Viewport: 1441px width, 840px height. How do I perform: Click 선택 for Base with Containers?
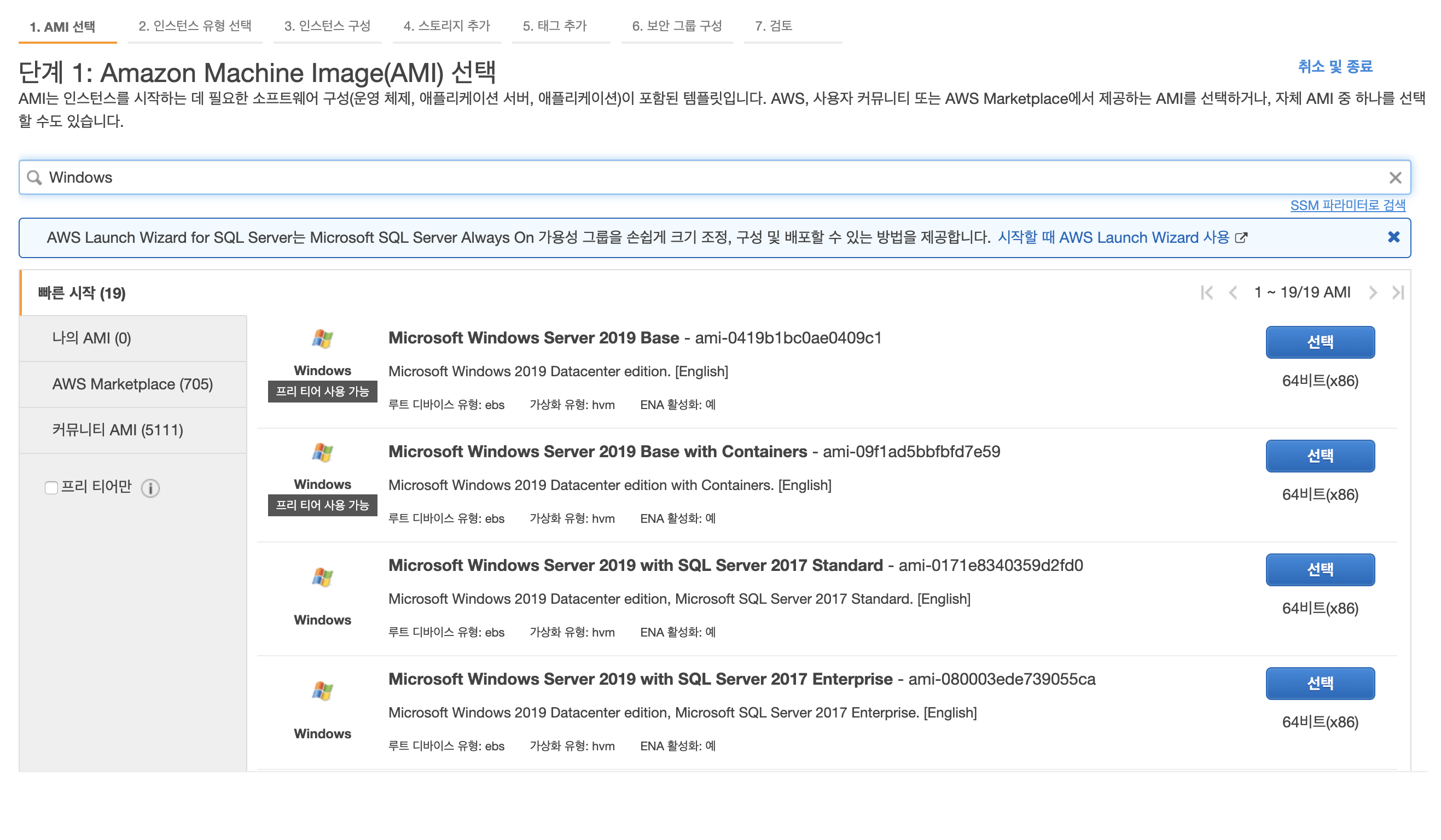point(1320,456)
